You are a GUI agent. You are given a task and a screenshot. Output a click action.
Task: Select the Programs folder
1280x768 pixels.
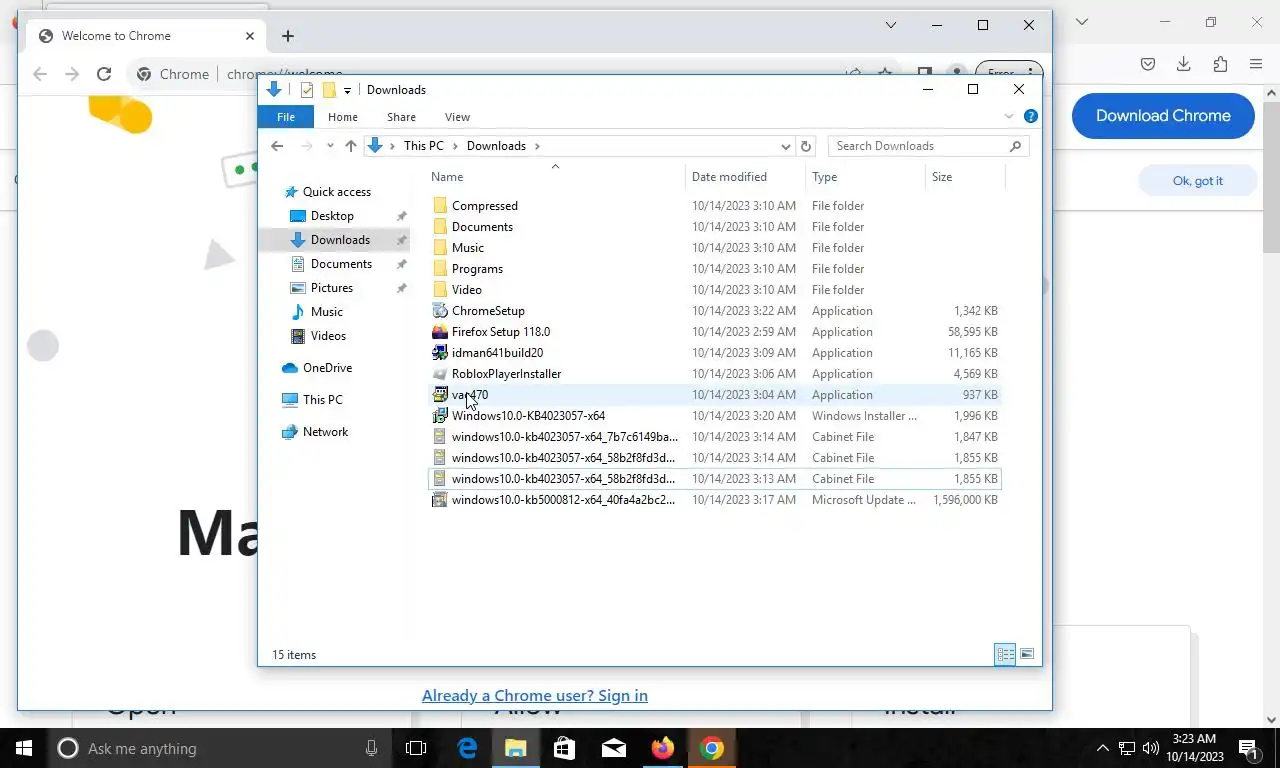[477, 269]
